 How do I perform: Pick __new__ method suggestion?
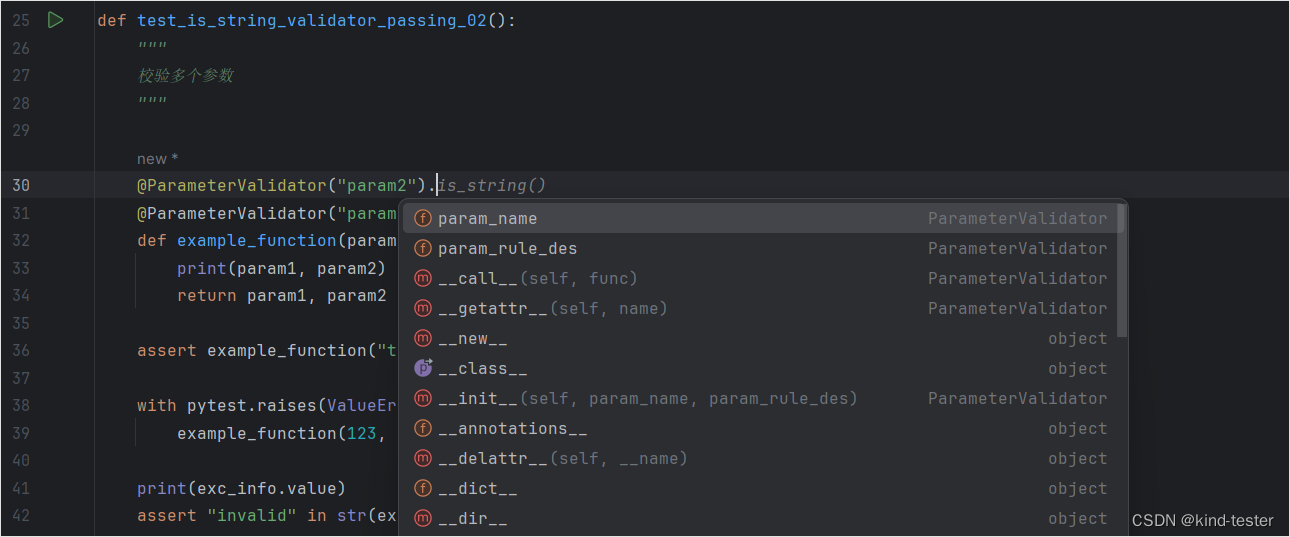763,338
